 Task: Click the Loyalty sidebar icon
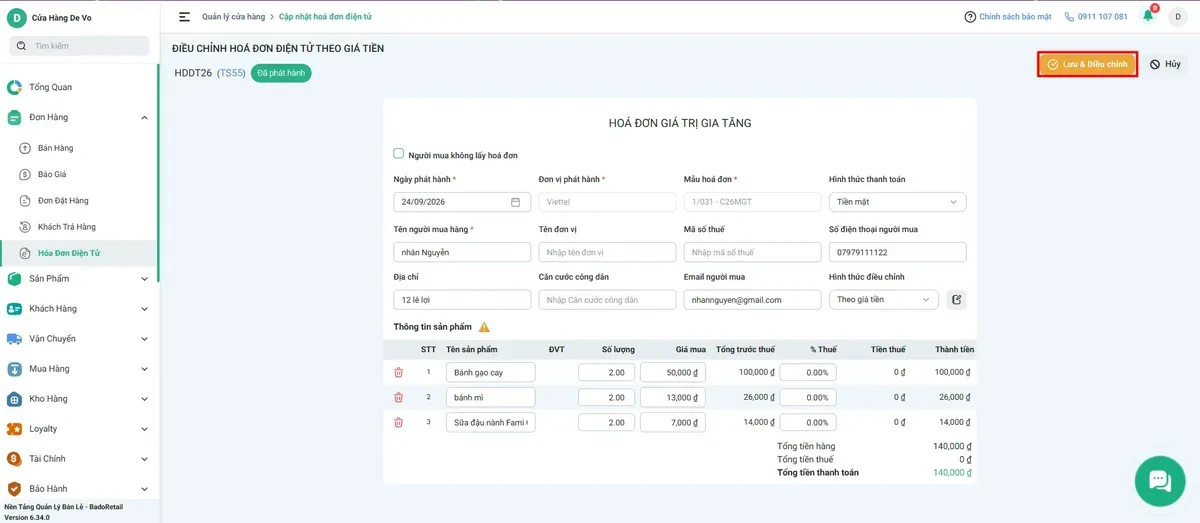14,429
